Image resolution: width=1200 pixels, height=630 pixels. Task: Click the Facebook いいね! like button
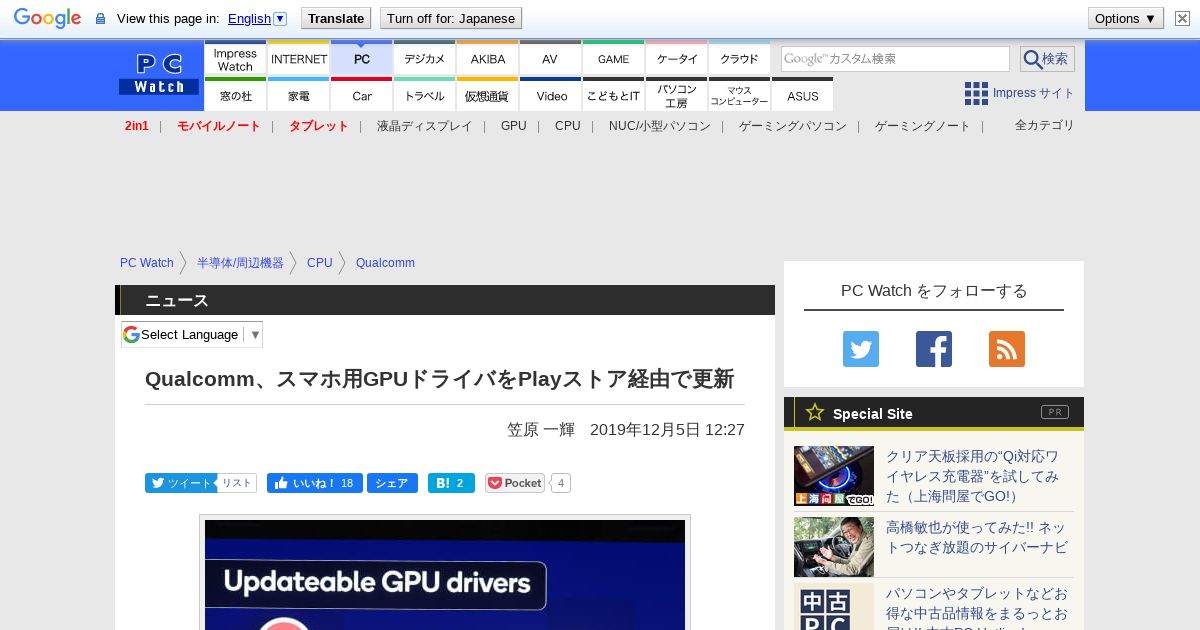315,483
